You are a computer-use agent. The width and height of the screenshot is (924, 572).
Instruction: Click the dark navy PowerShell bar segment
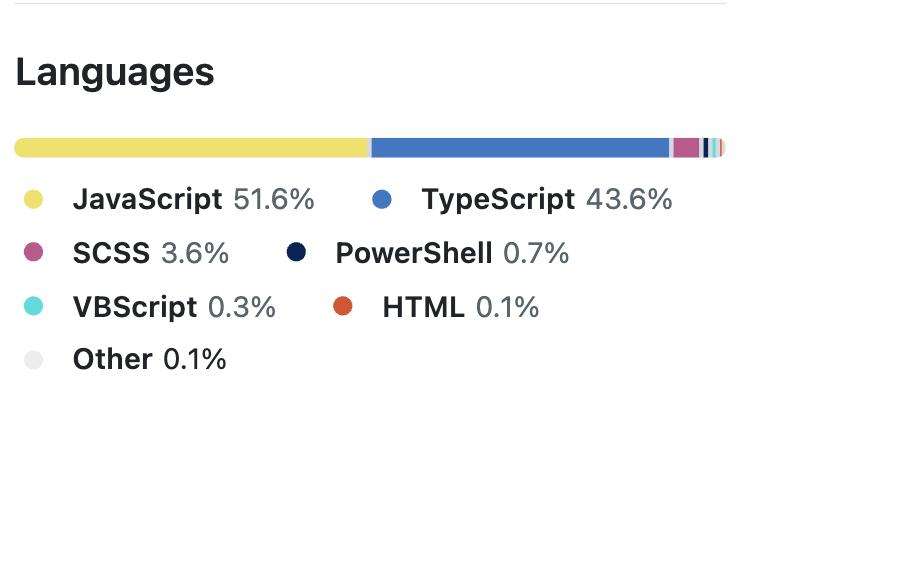705,148
